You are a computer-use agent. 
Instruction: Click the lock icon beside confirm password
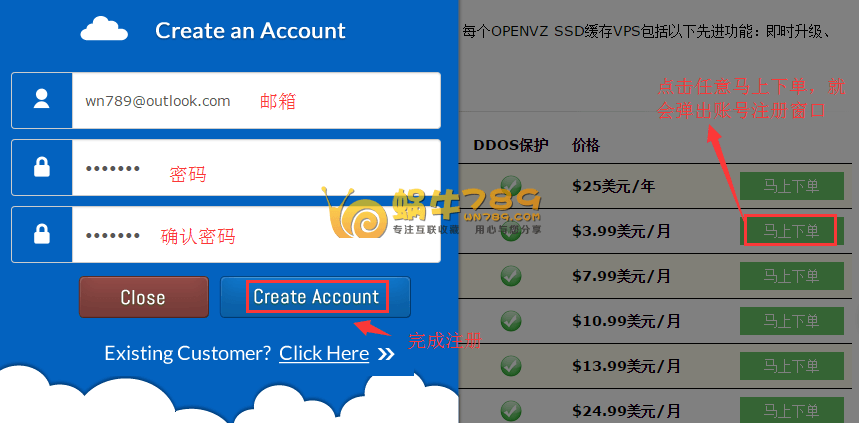[42, 234]
